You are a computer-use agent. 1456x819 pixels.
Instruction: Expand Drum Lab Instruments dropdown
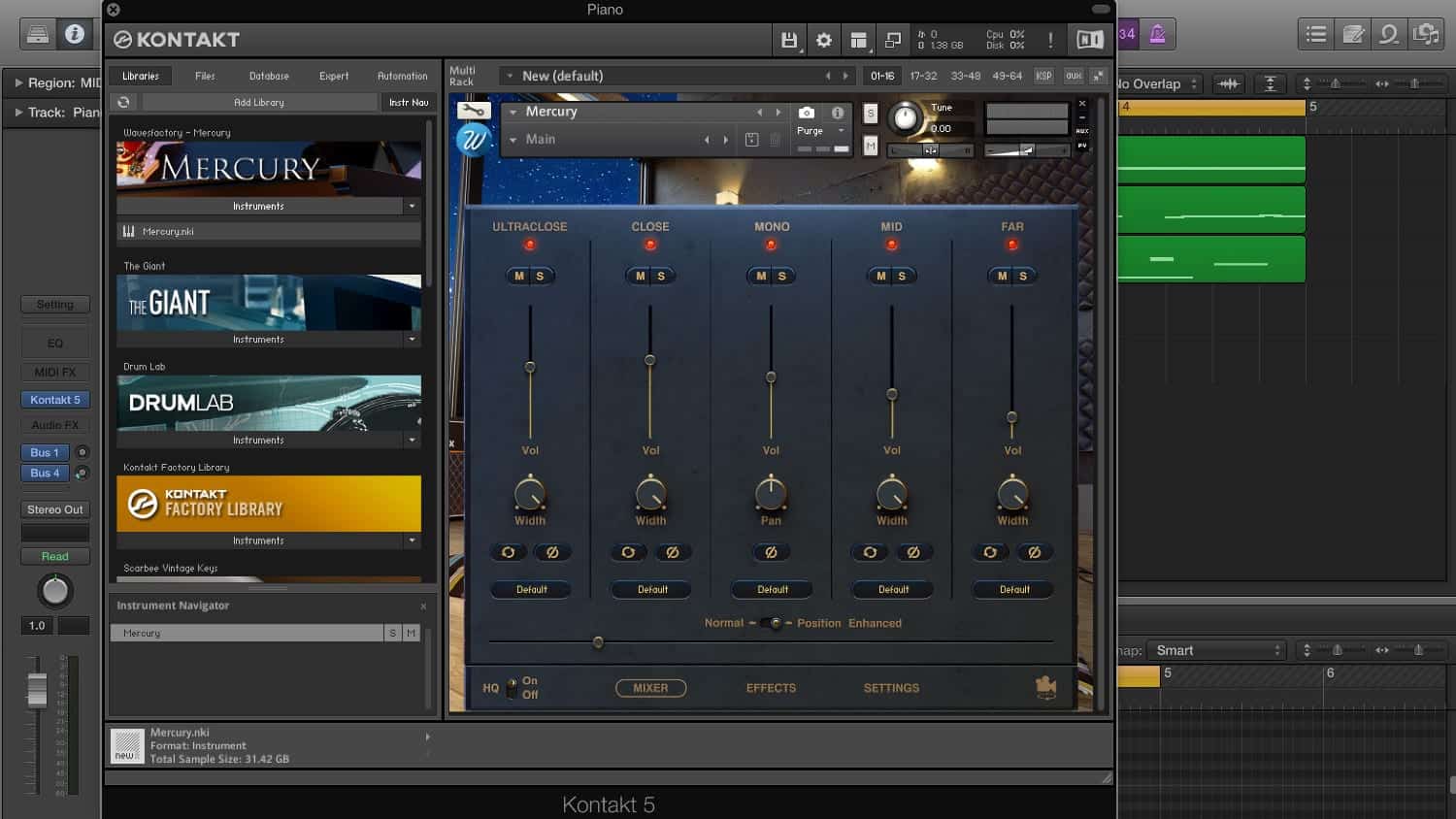[x=412, y=441]
